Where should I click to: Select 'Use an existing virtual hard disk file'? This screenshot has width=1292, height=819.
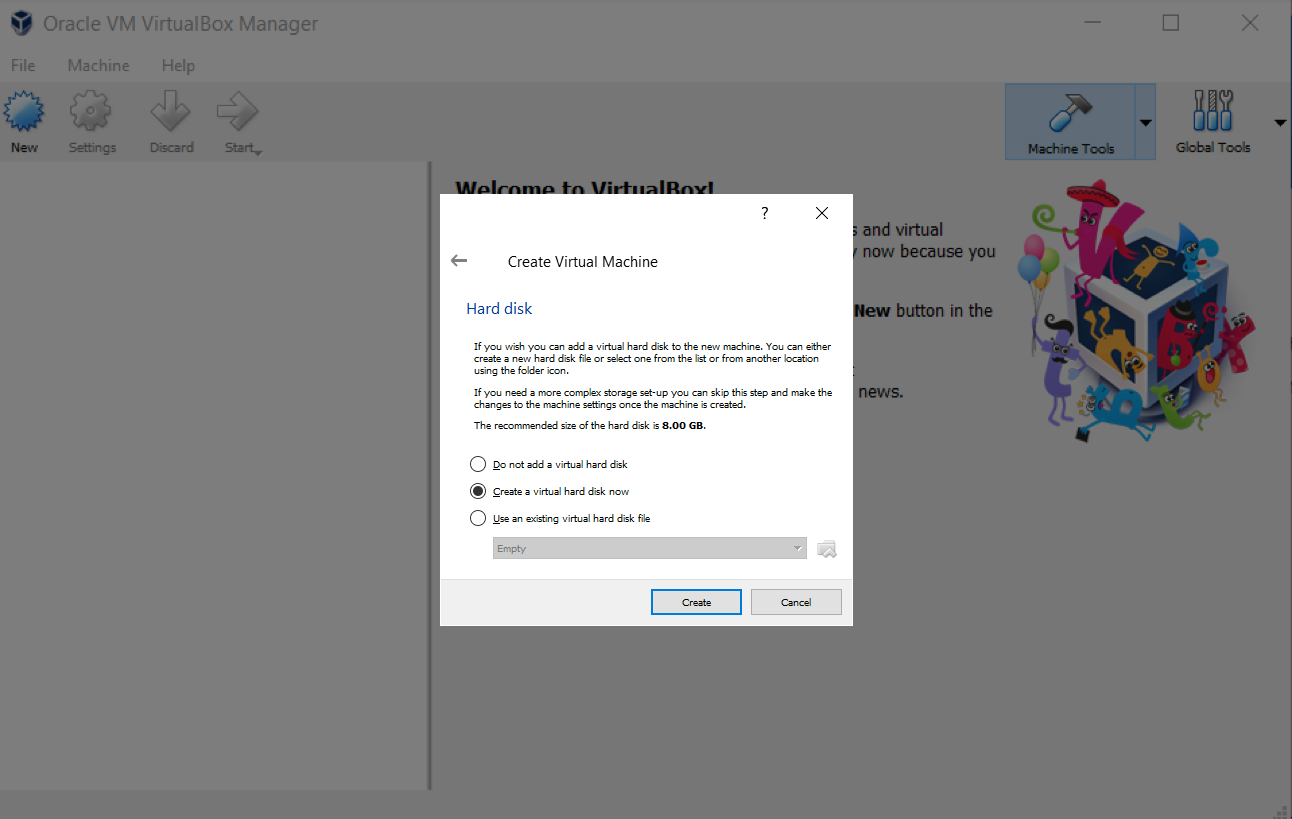click(560, 518)
